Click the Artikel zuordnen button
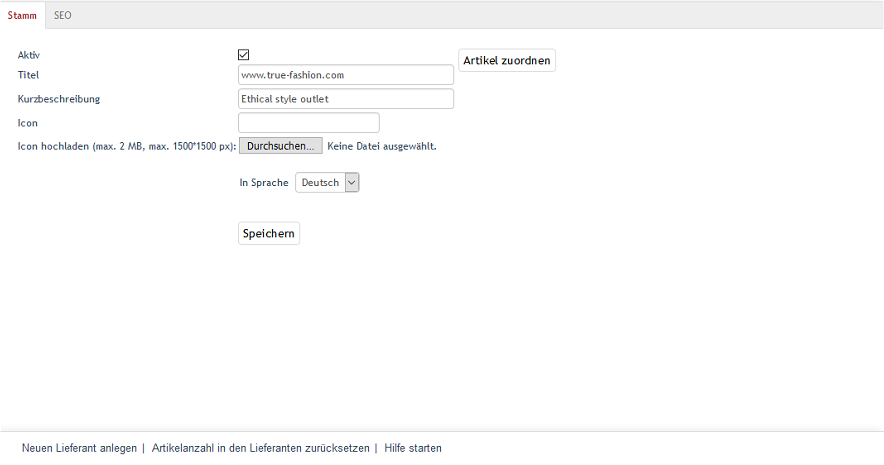 (x=506, y=61)
